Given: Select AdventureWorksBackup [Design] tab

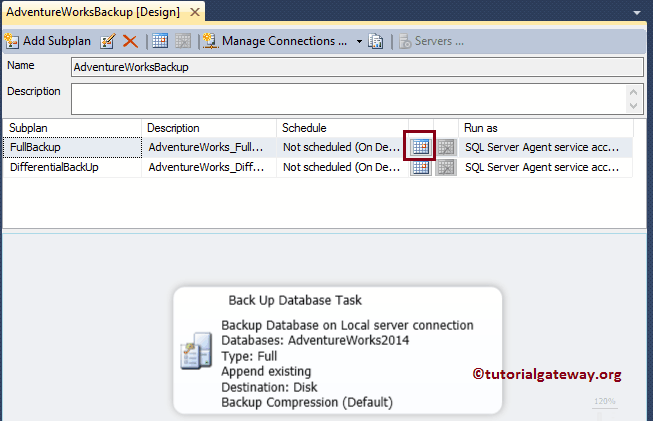Looking at the screenshot, I should pyautogui.click(x=93, y=12).
